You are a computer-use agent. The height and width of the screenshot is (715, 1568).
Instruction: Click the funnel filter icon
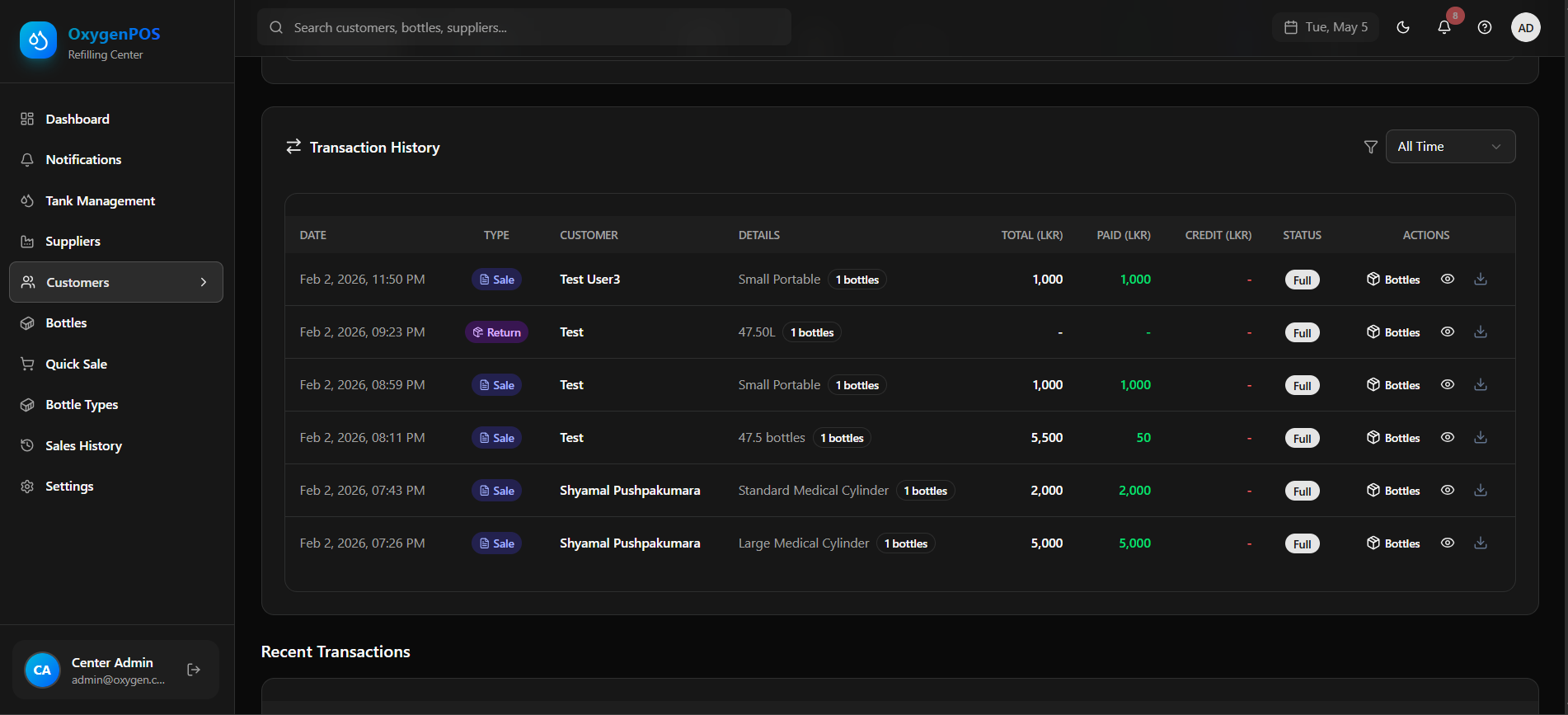pyautogui.click(x=1371, y=147)
